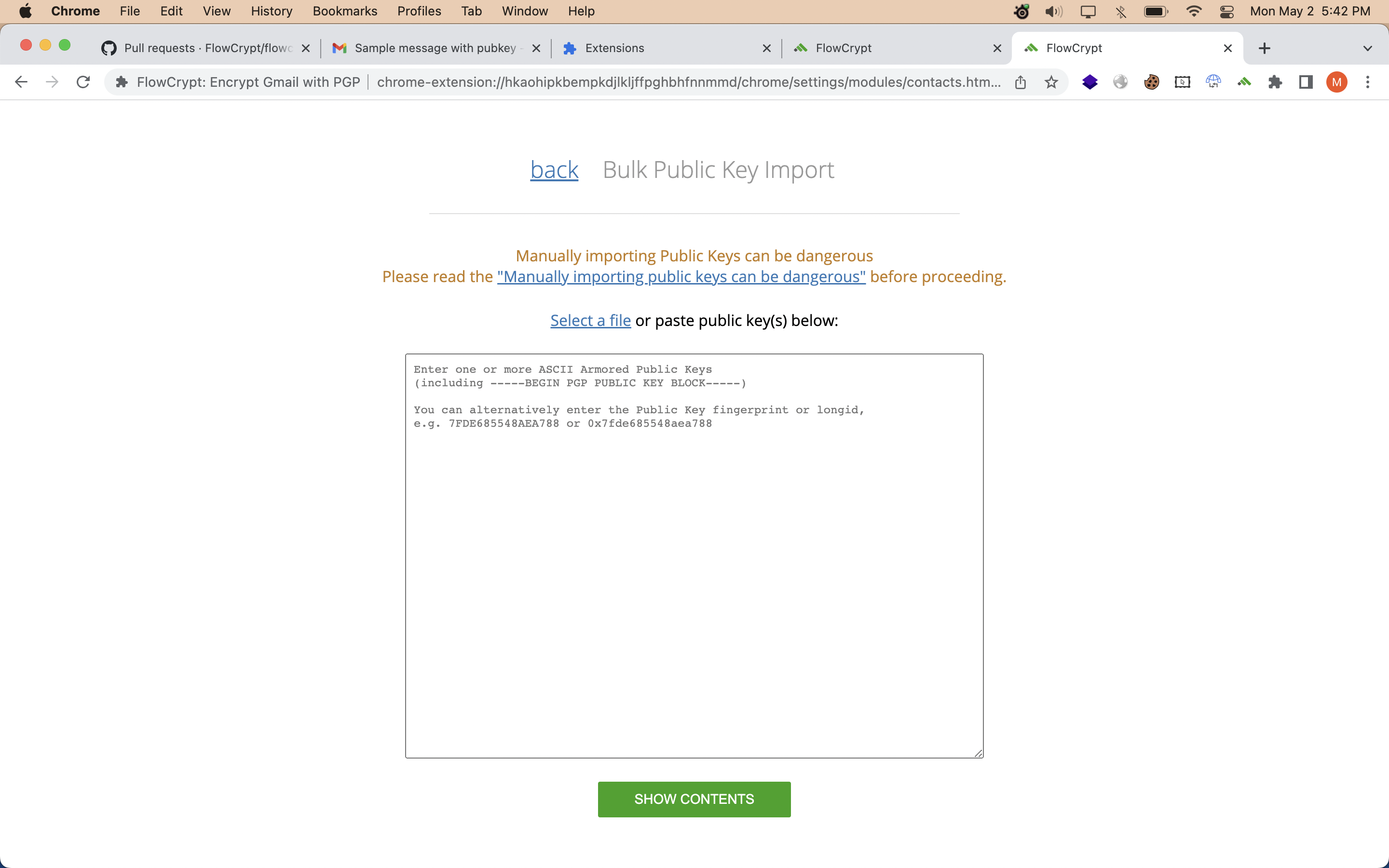Open the Bookmarks menu
The height and width of the screenshot is (868, 1389).
tap(344, 12)
